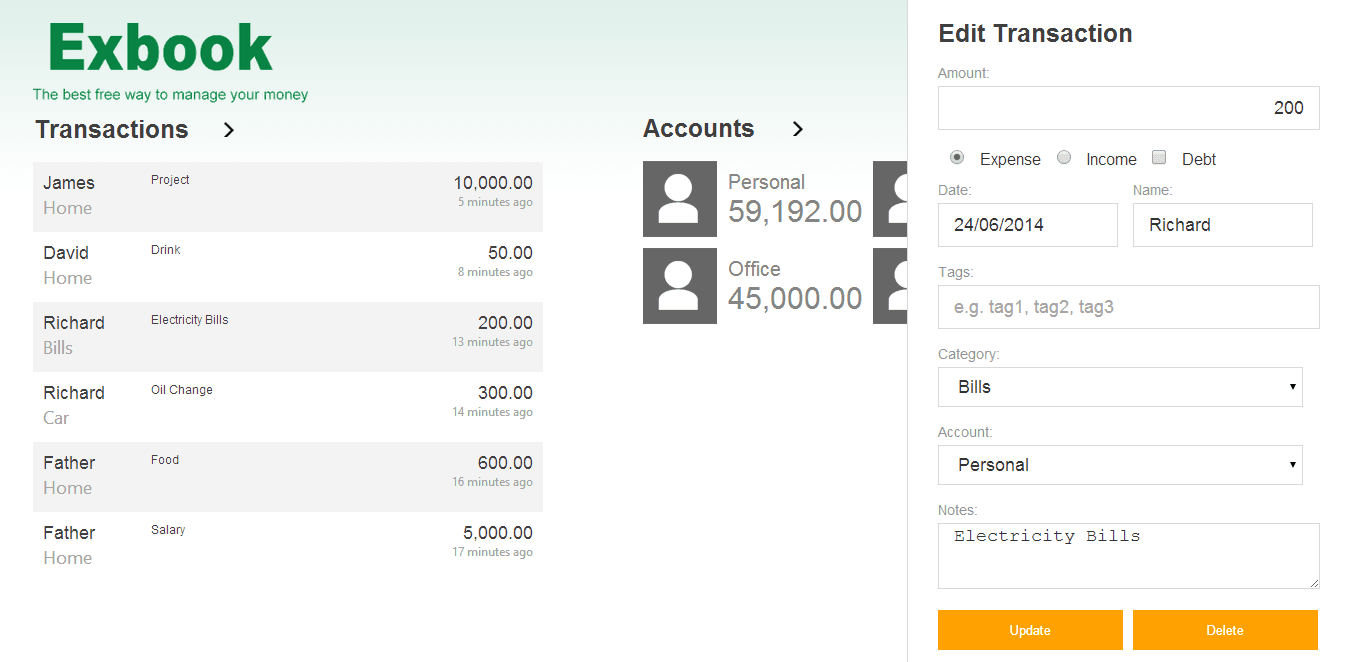Select James Project transaction row
Viewport: 1366px width, 662px height.
pyautogui.click(x=288, y=197)
